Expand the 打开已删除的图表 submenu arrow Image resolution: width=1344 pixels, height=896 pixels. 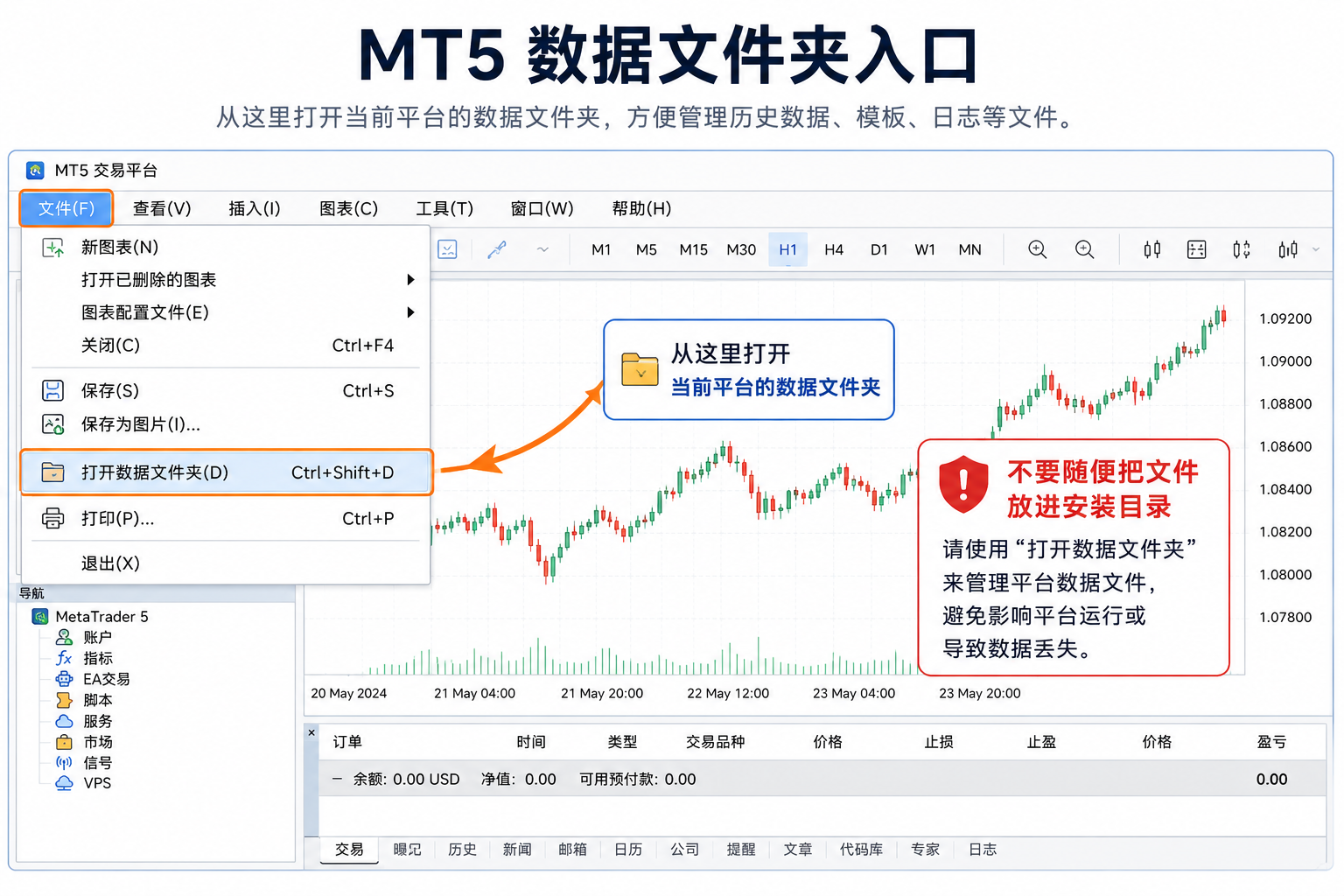(x=410, y=280)
